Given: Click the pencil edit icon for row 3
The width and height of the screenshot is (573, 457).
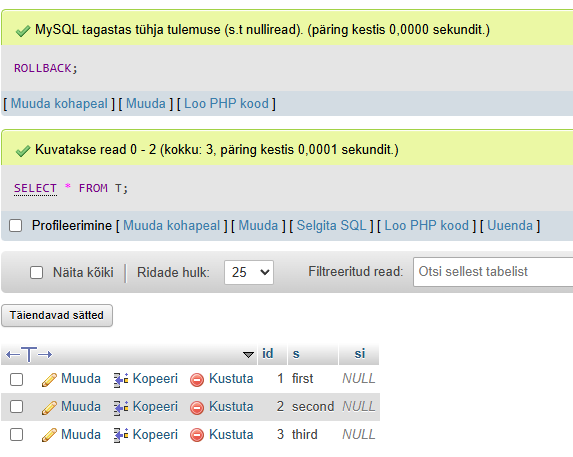Looking at the screenshot, I should (49, 435).
